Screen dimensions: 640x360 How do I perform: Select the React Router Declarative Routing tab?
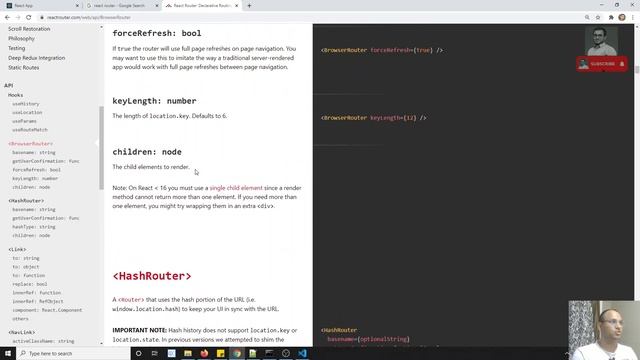tap(201, 6)
